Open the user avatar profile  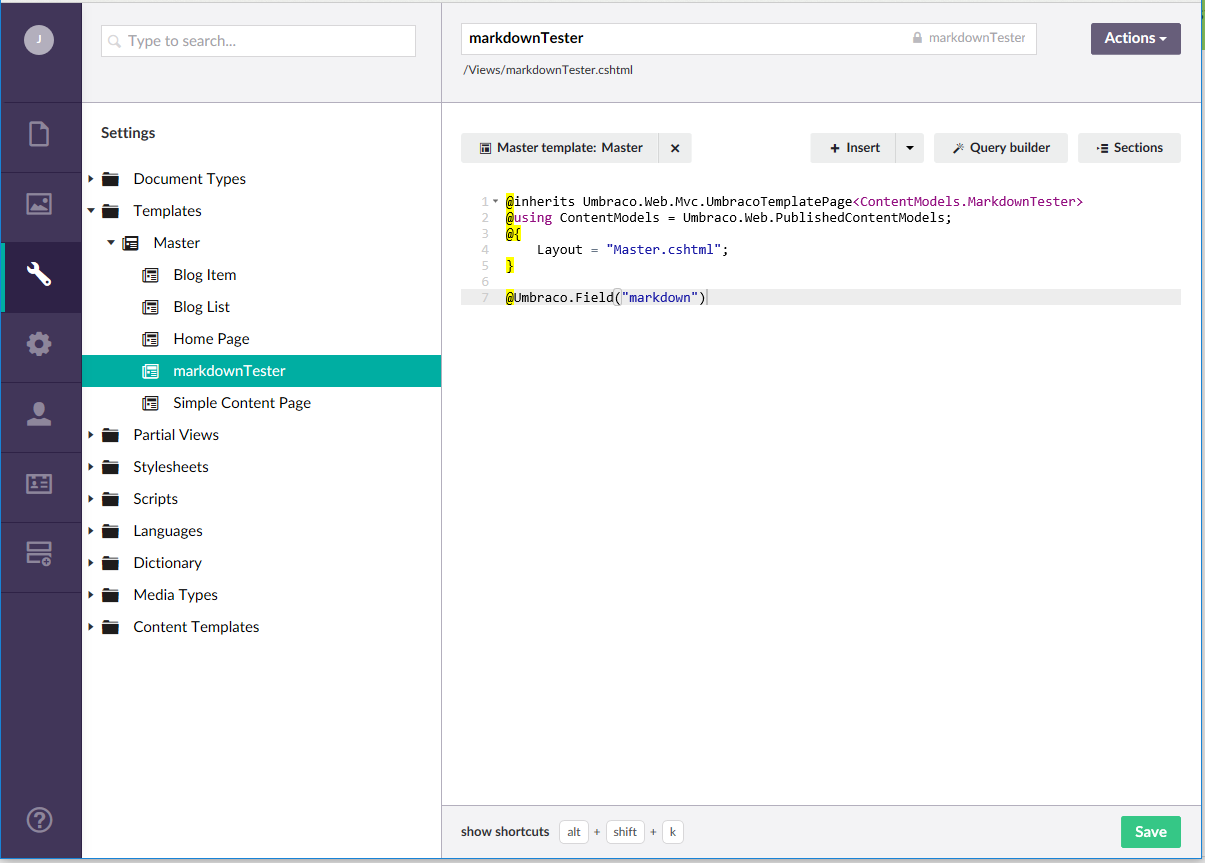click(x=39, y=40)
